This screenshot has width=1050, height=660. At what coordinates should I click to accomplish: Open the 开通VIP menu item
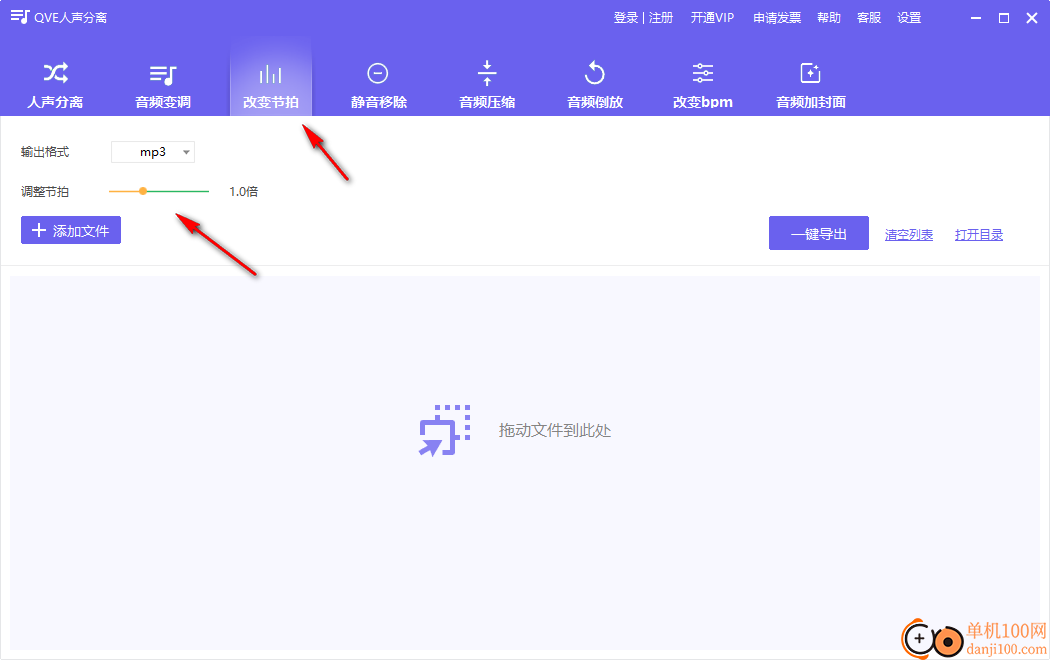[x=712, y=18]
